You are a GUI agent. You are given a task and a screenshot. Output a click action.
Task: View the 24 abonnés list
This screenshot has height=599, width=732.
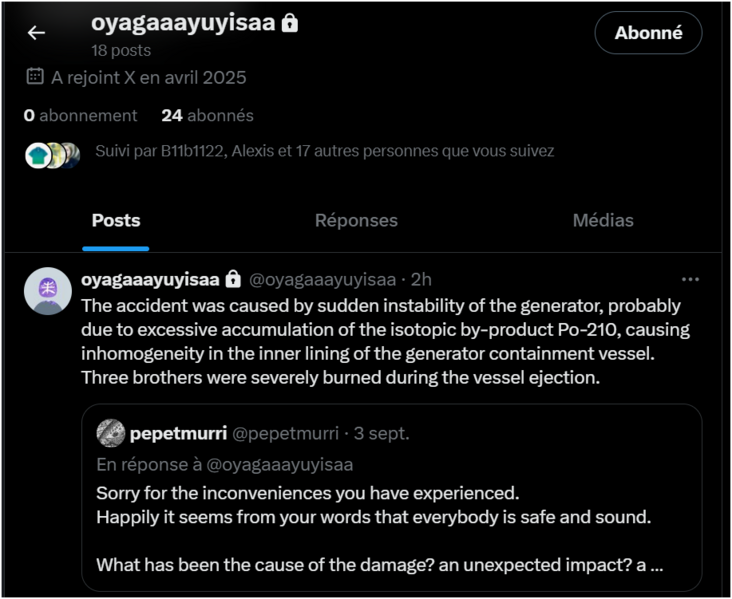point(207,116)
